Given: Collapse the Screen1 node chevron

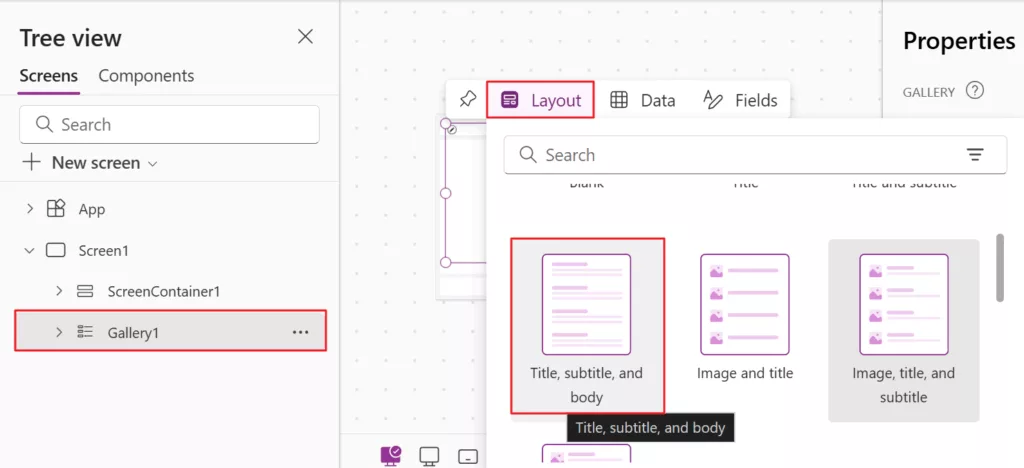Looking at the screenshot, I should [x=29, y=250].
